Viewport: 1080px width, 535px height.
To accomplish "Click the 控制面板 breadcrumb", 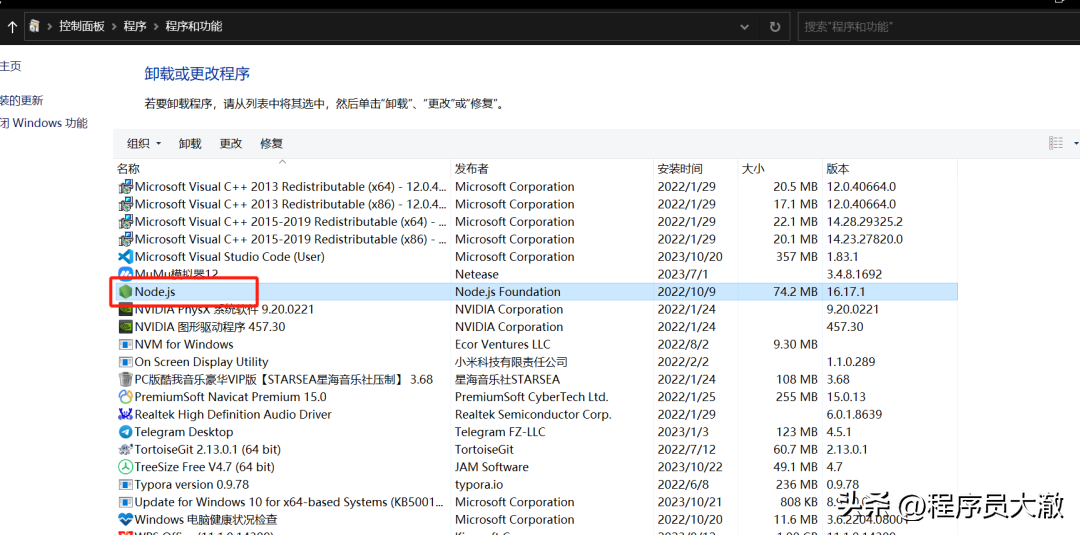I will [x=81, y=27].
